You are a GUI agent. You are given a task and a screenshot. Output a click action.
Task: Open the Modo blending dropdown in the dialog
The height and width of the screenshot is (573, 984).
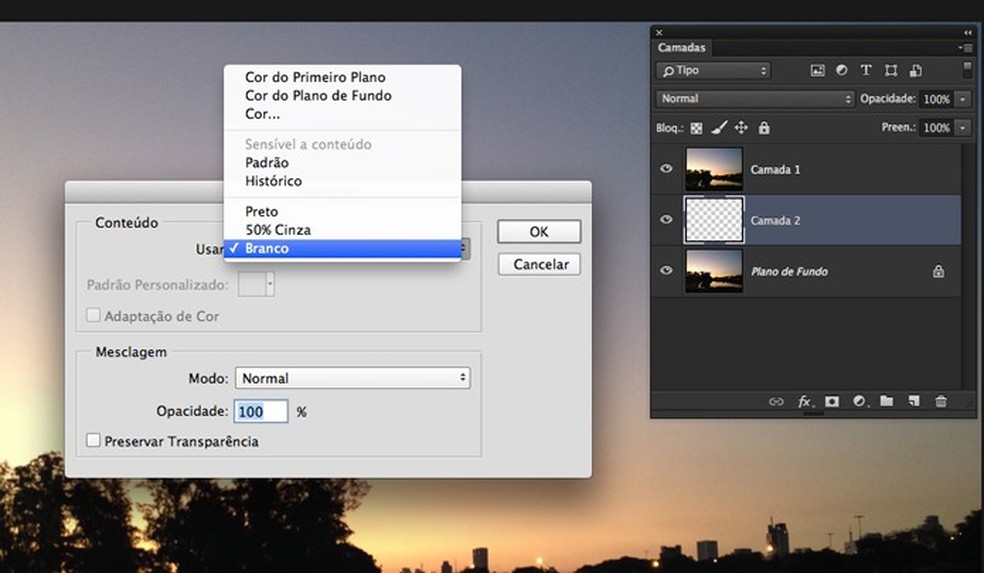(x=352, y=378)
